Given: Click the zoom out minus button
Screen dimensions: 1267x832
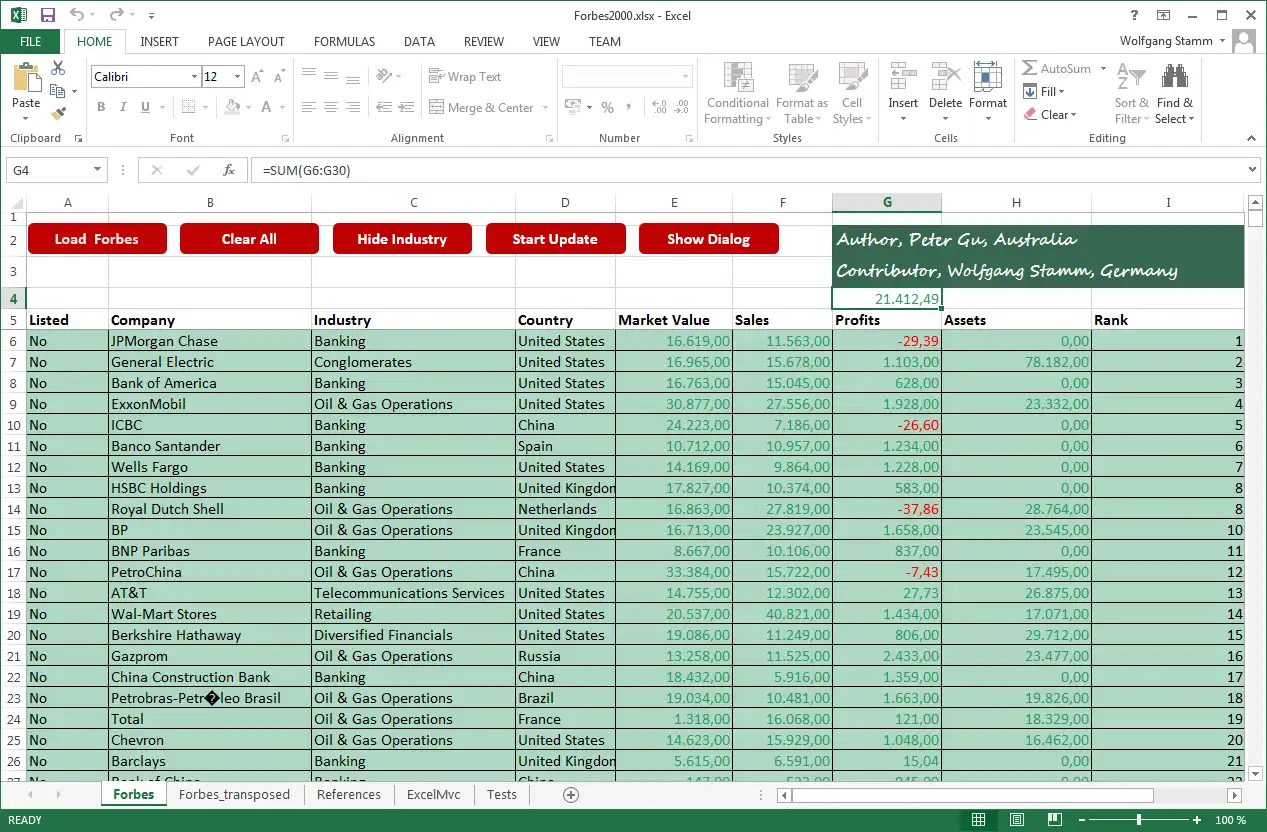Looking at the screenshot, I should [x=1082, y=820].
